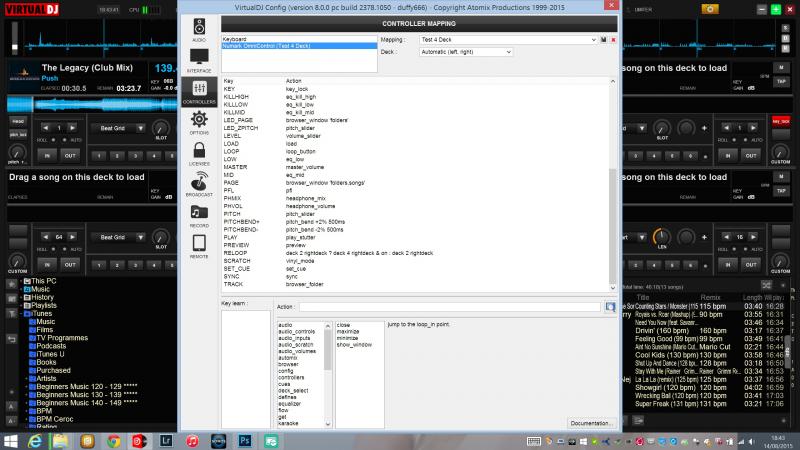The width and height of the screenshot is (800, 450).
Task: Open Photoshop from taskbar
Action: (245, 441)
